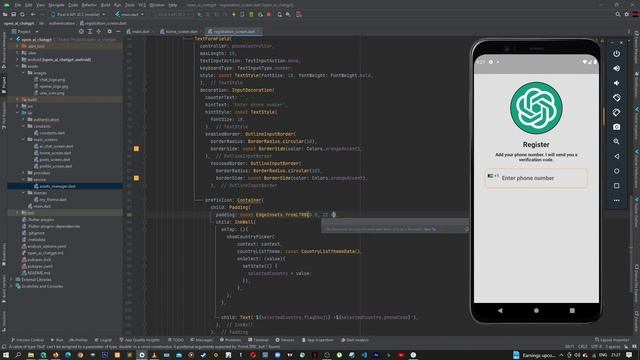Open the Navigate menu
Viewport: 640px width, 360px height.
pos(56,5)
